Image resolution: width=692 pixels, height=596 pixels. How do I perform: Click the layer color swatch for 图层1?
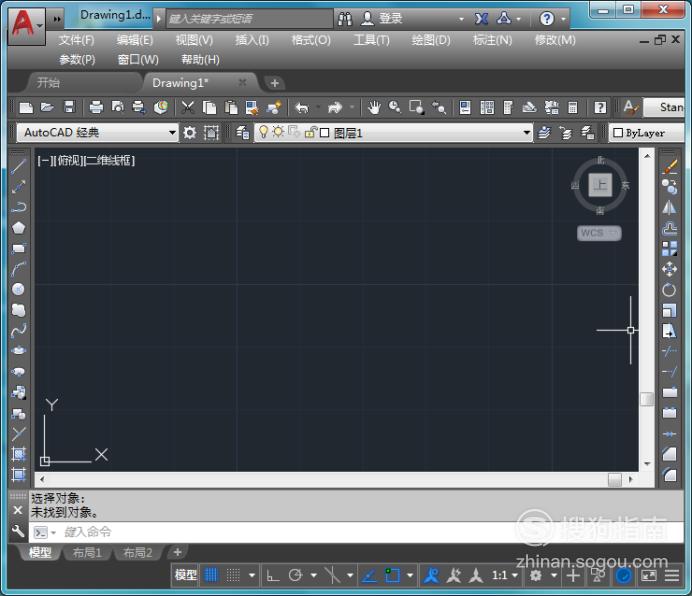coord(324,132)
